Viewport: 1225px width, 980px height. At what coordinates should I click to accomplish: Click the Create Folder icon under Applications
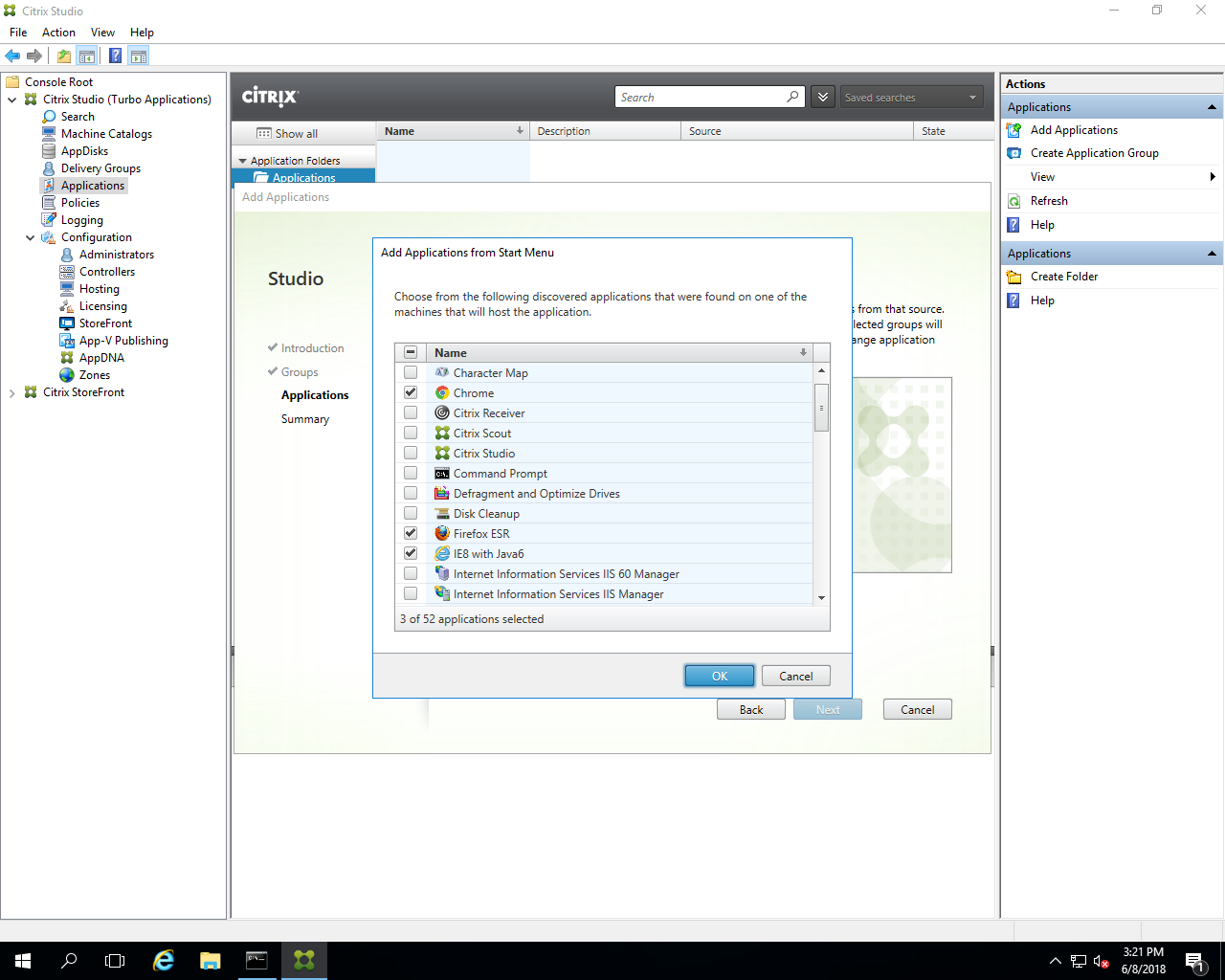(1014, 276)
